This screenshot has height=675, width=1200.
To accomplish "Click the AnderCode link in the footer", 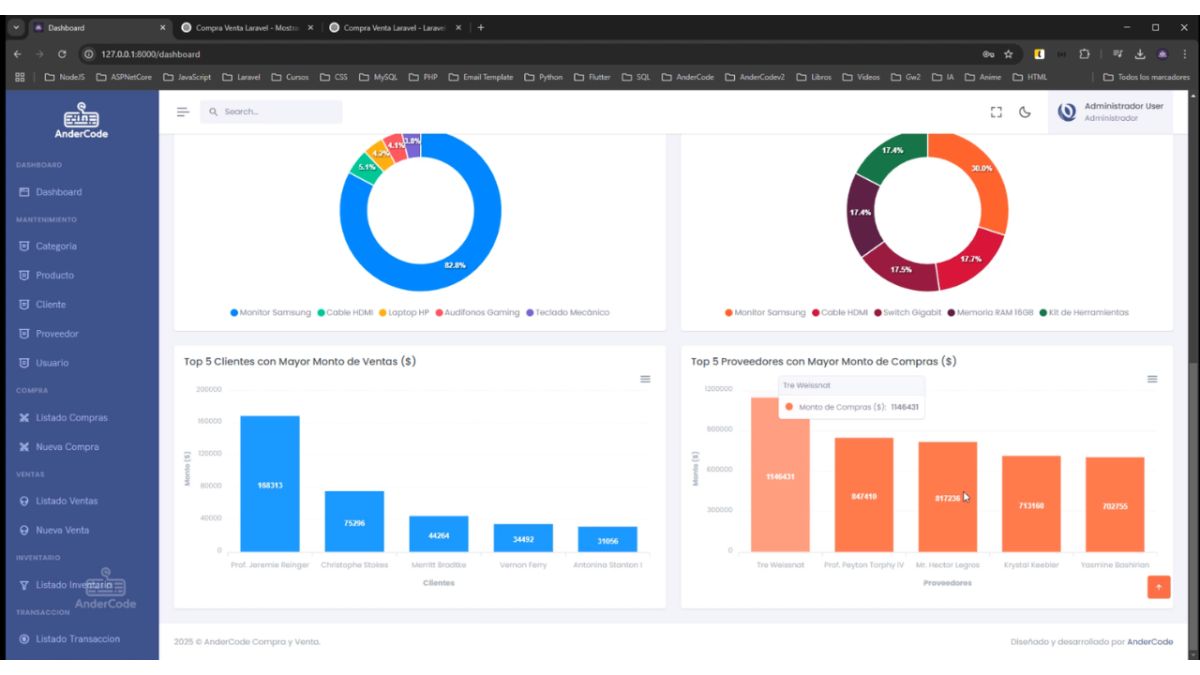I will (x=1150, y=642).
